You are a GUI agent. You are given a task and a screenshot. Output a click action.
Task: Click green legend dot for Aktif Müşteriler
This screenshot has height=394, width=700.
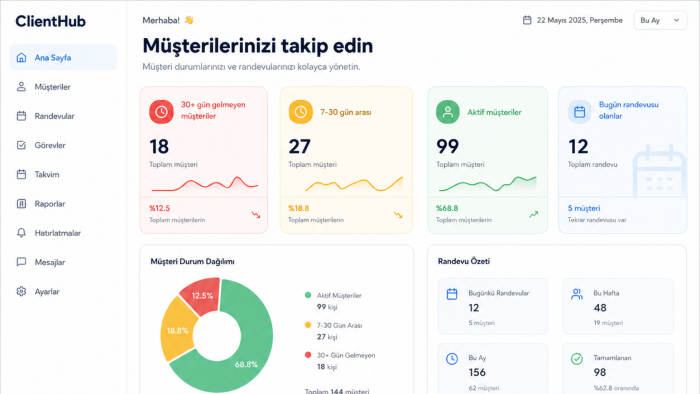[x=308, y=295]
